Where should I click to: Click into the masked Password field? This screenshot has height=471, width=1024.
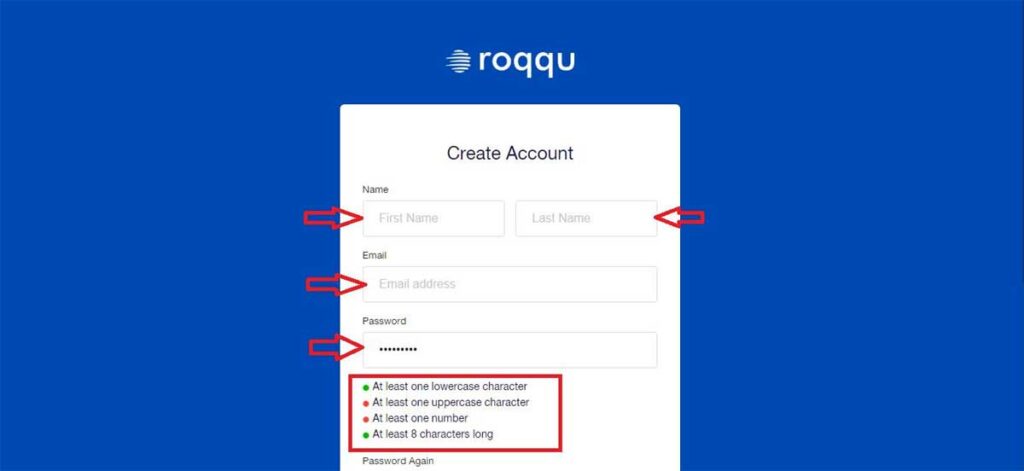510,350
